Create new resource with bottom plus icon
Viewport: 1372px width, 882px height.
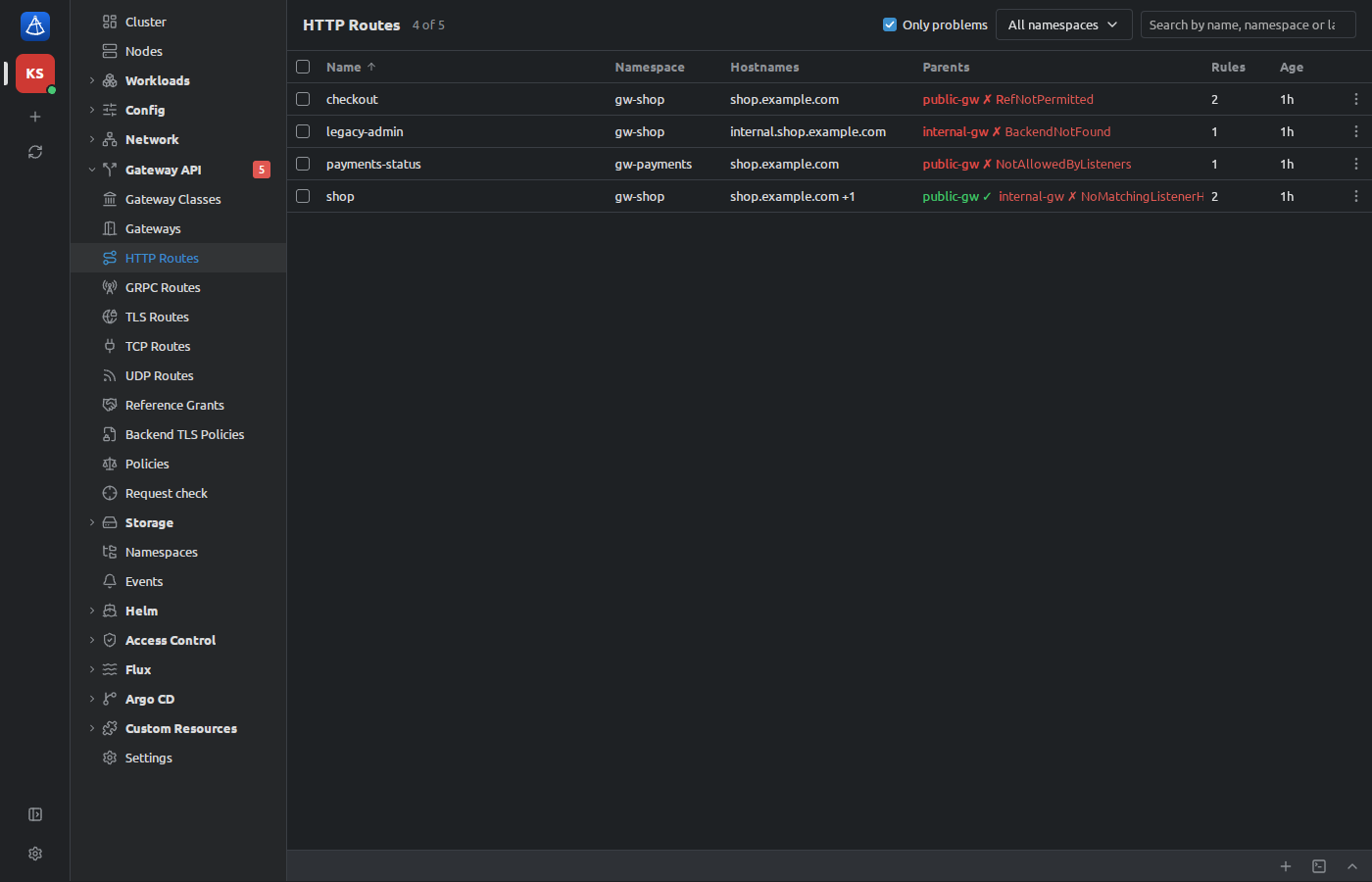[1286, 866]
